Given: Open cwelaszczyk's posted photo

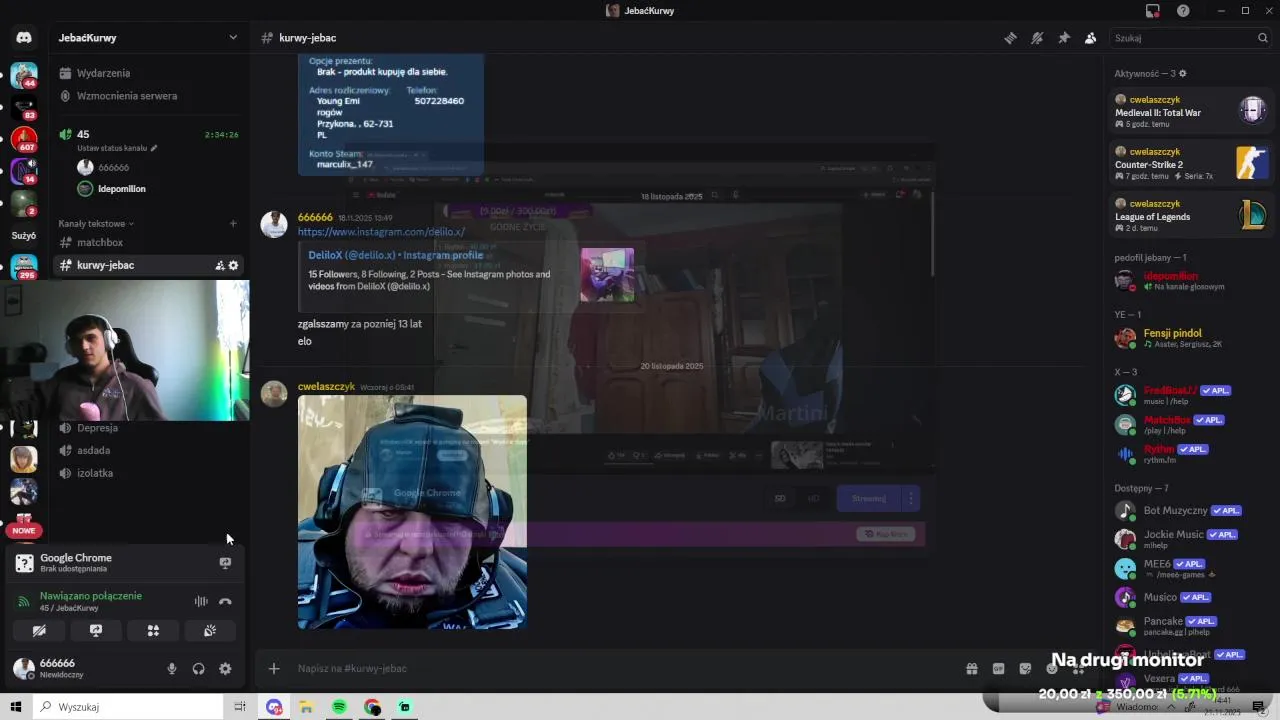Looking at the screenshot, I should coord(412,512).
